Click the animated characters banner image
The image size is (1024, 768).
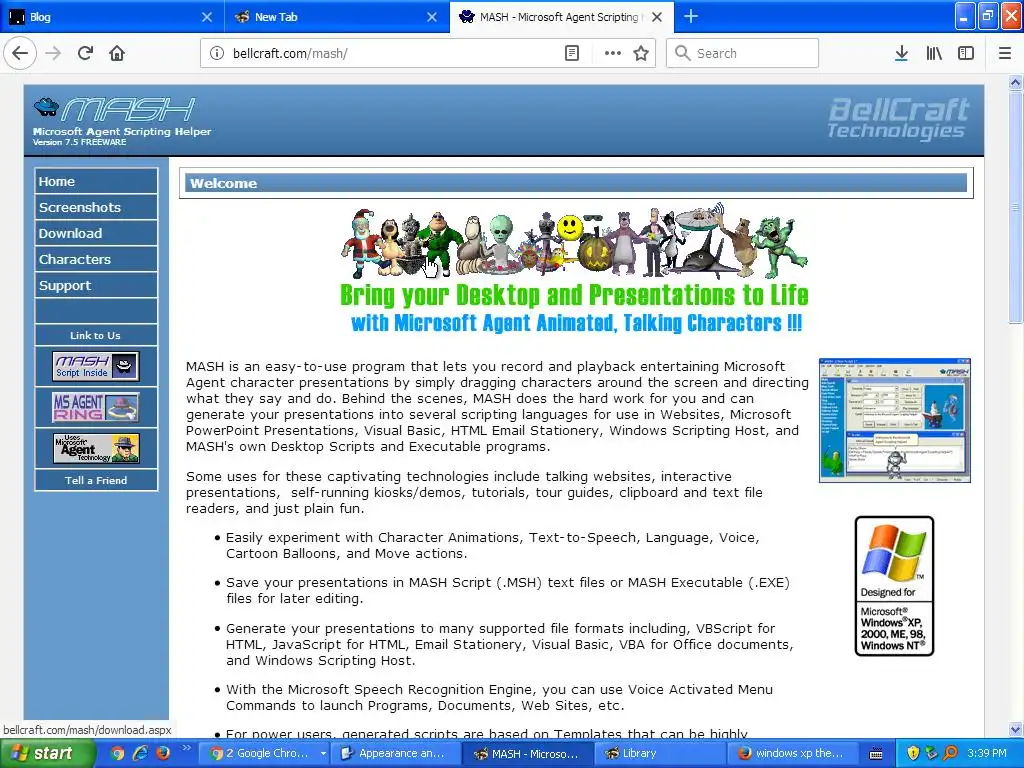[574, 270]
